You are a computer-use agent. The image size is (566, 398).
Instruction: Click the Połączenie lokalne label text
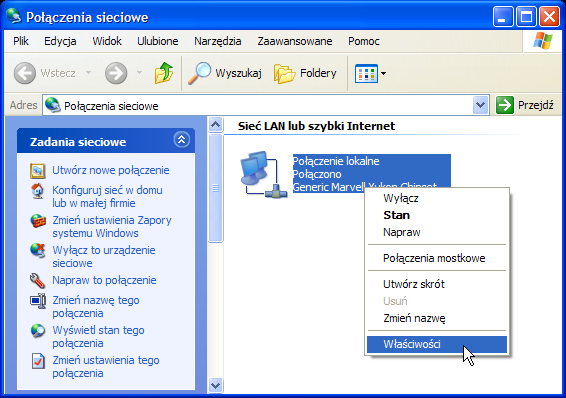click(x=336, y=161)
